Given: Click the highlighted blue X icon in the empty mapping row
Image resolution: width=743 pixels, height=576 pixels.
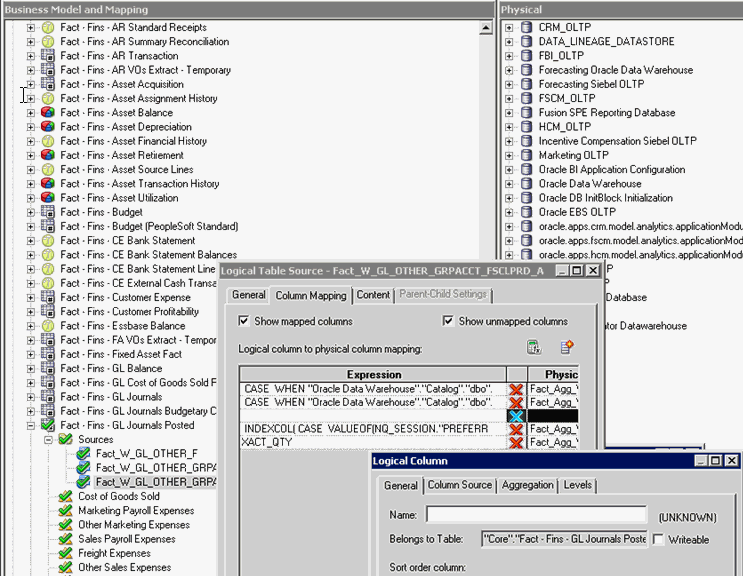Looking at the screenshot, I should (516, 416).
